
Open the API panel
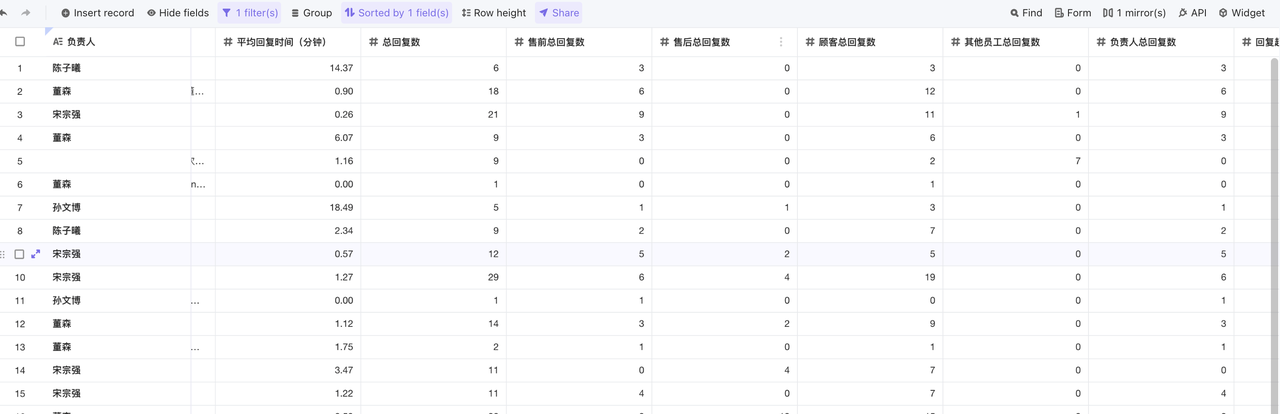point(1192,13)
